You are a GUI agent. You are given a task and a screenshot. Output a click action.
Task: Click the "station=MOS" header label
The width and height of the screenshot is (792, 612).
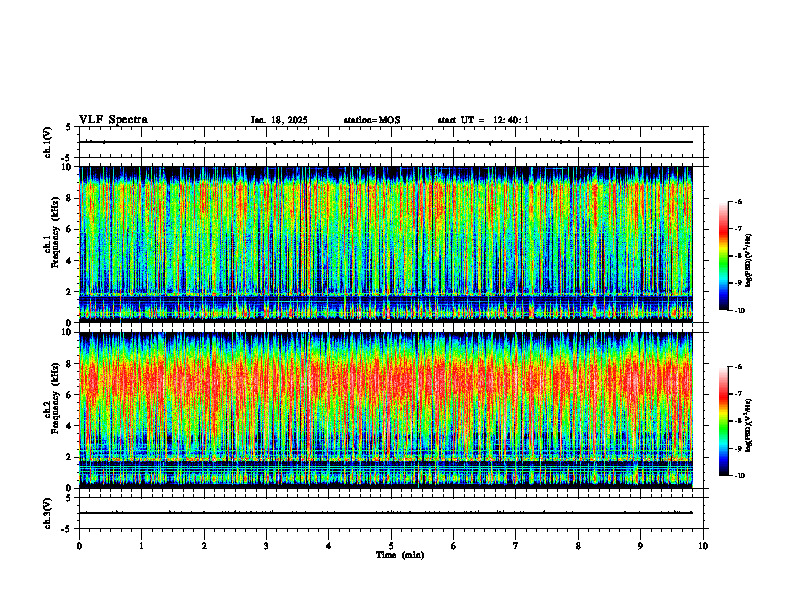372,120
